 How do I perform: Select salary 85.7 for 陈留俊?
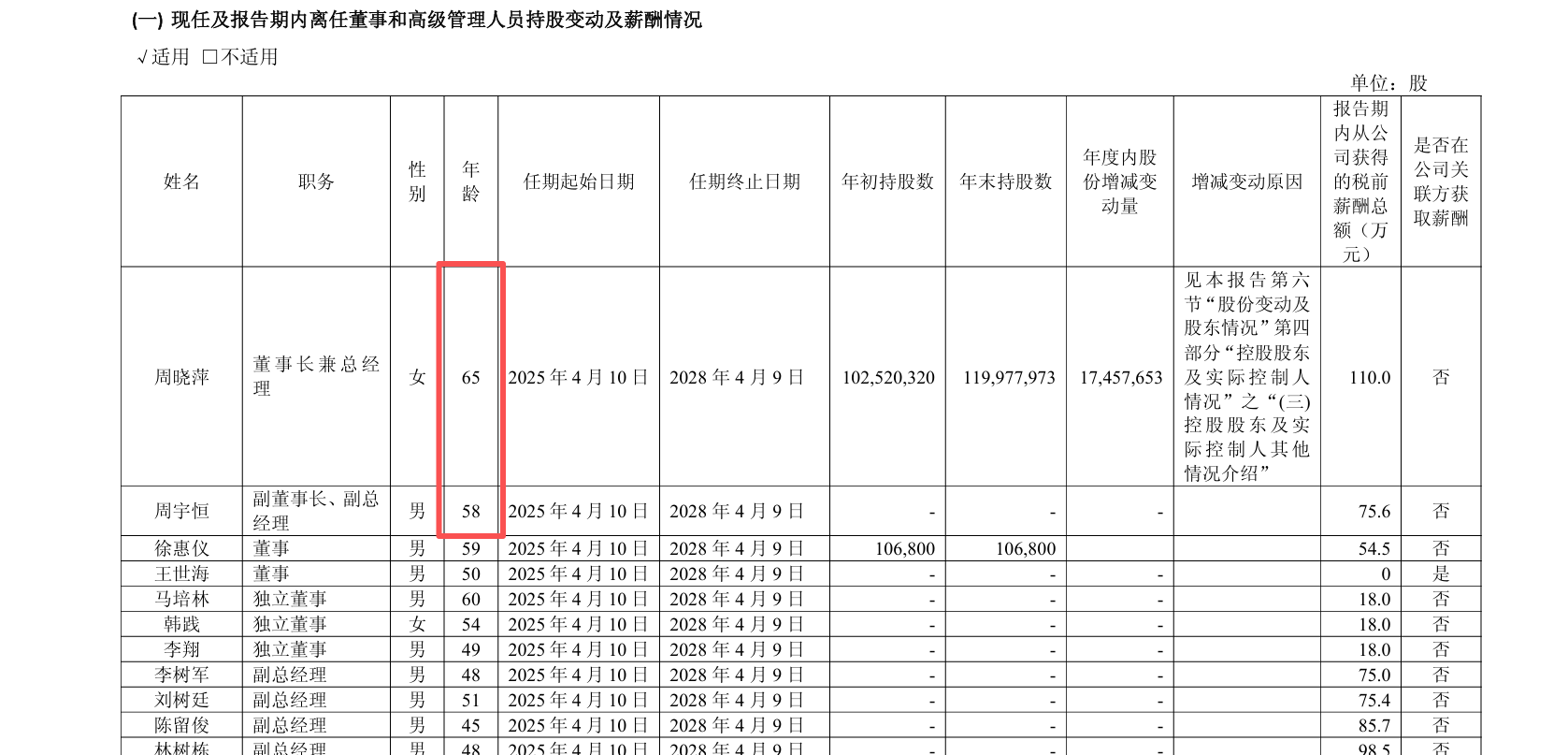[x=1374, y=725]
